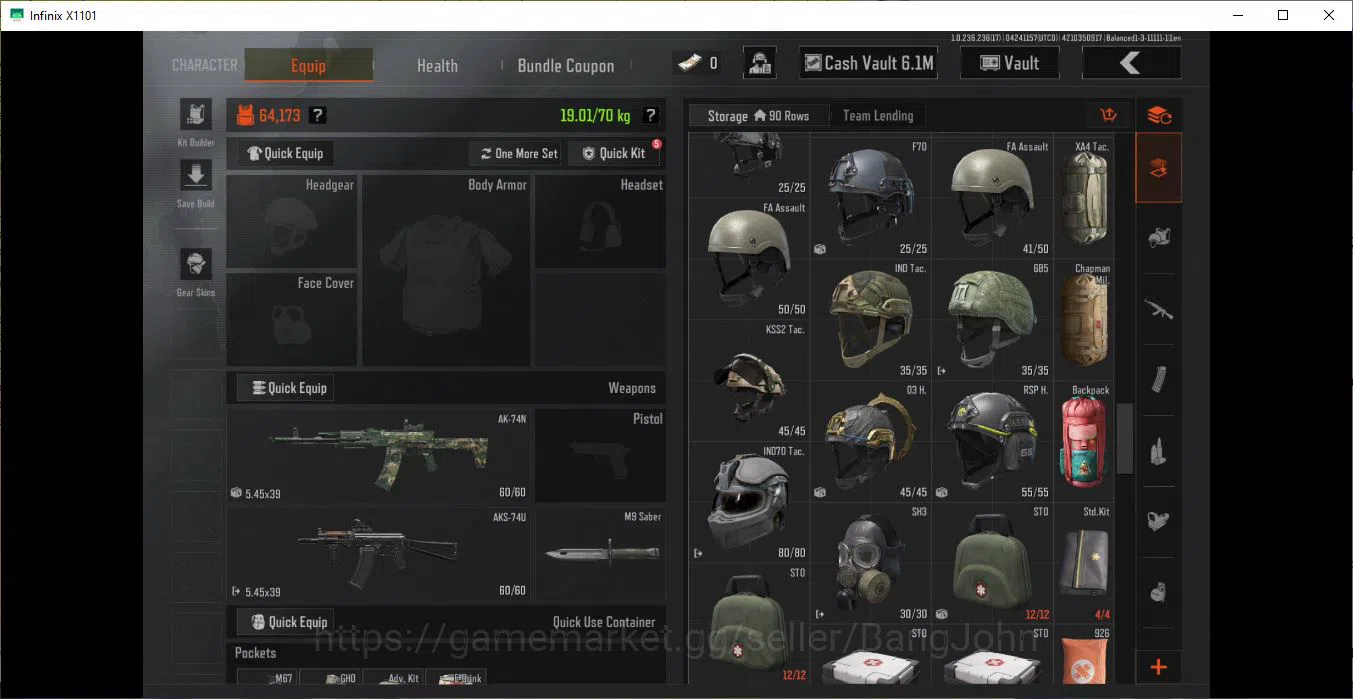Image resolution: width=1353 pixels, height=699 pixels.
Task: Open the Kit Builder icon
Action: 195,114
